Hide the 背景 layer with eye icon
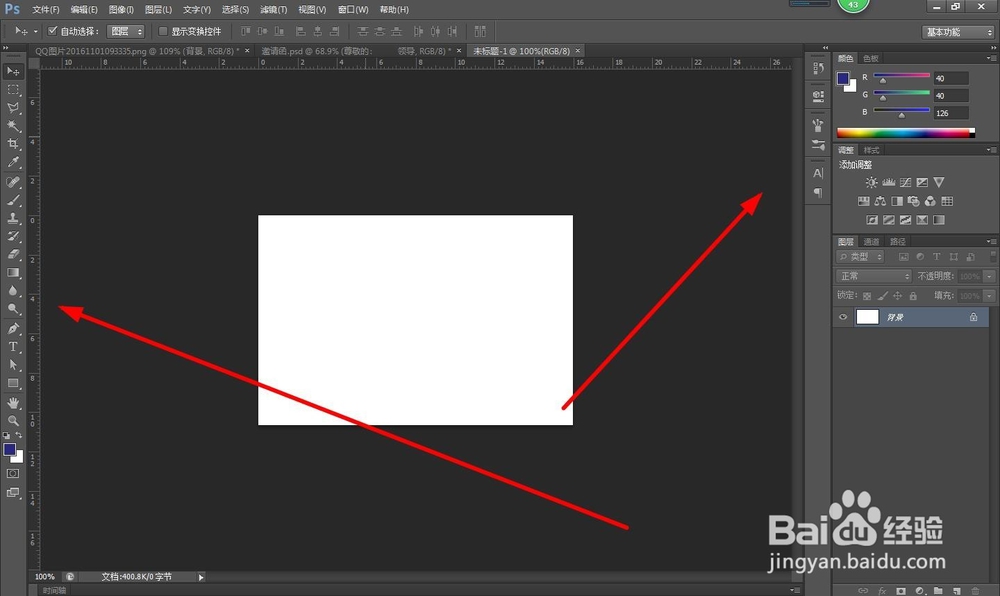Viewport: 1000px width, 596px height. 843,317
